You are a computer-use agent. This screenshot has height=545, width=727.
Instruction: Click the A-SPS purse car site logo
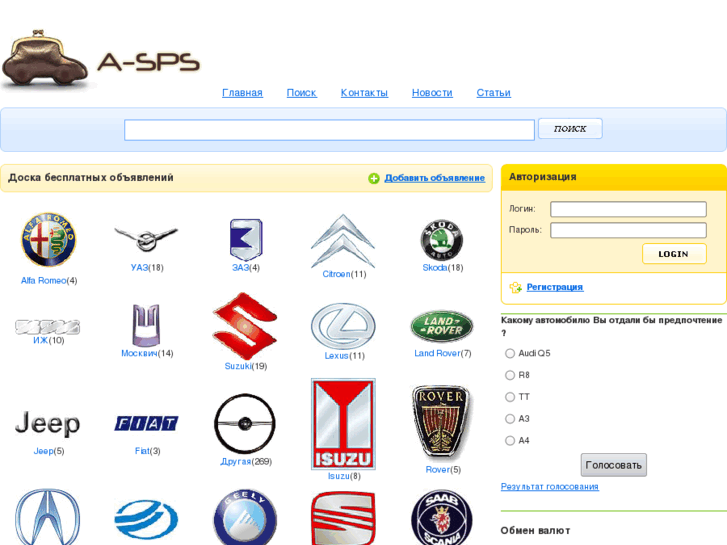pyautogui.click(x=101, y=59)
